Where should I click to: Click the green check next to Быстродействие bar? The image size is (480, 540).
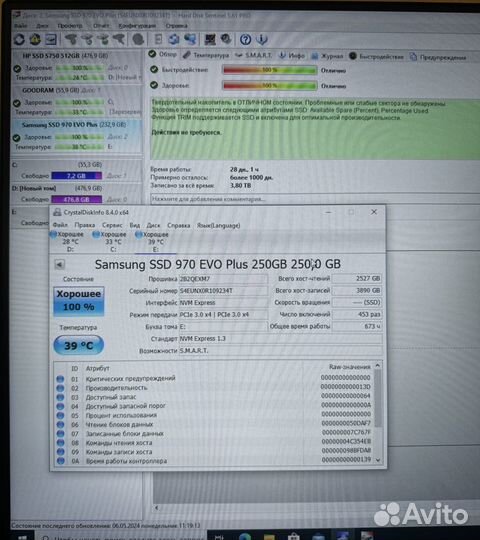[x=154, y=70]
